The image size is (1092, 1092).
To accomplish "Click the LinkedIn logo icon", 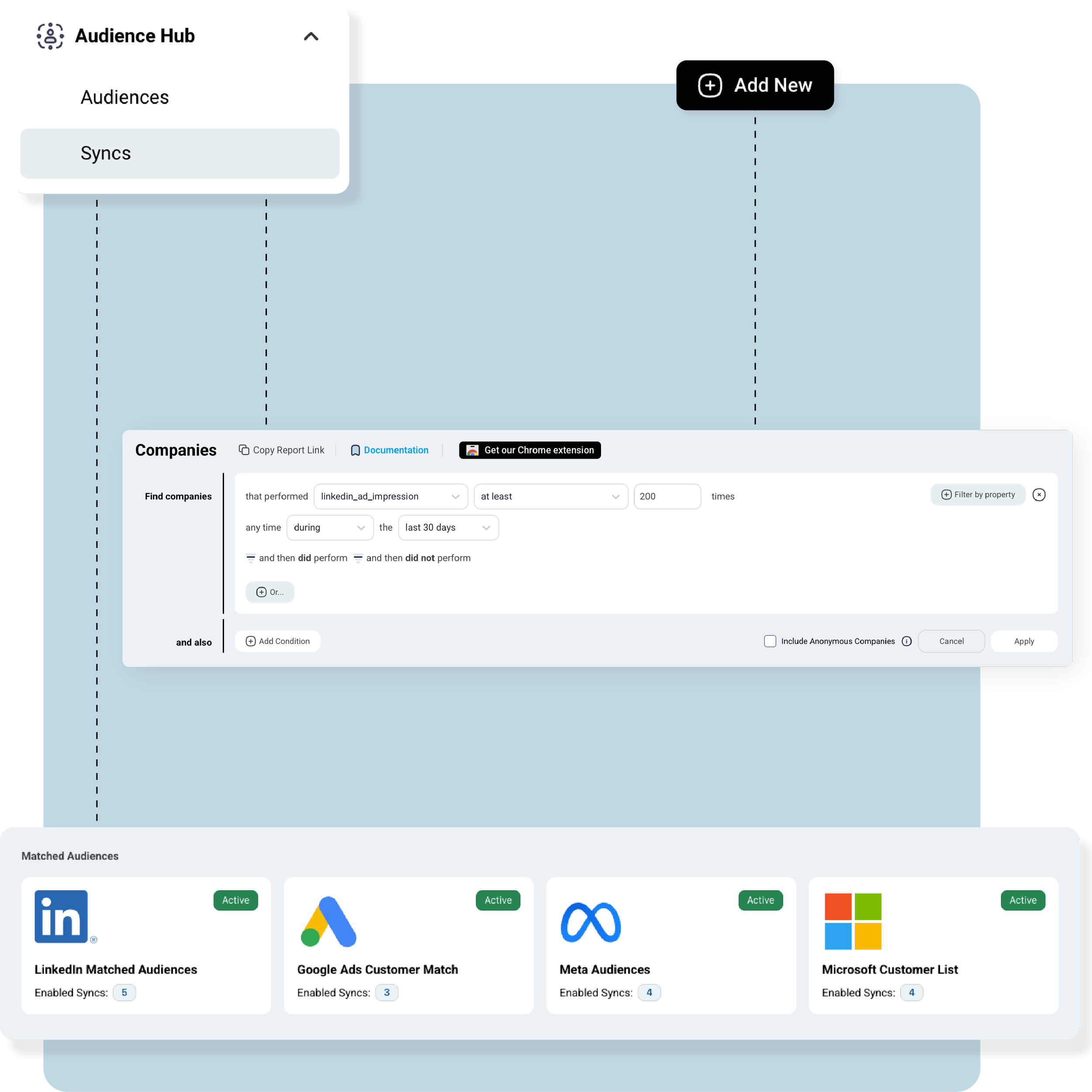I will [x=61, y=916].
